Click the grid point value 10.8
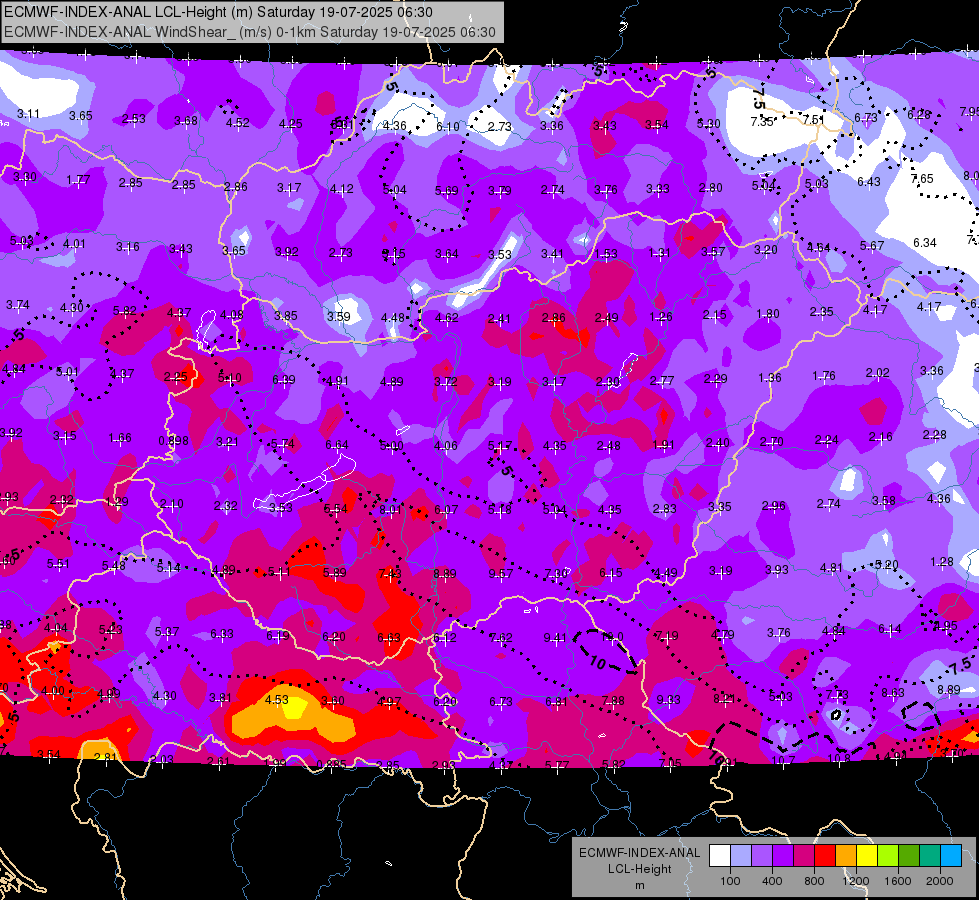The height and width of the screenshot is (900, 979). [839, 758]
